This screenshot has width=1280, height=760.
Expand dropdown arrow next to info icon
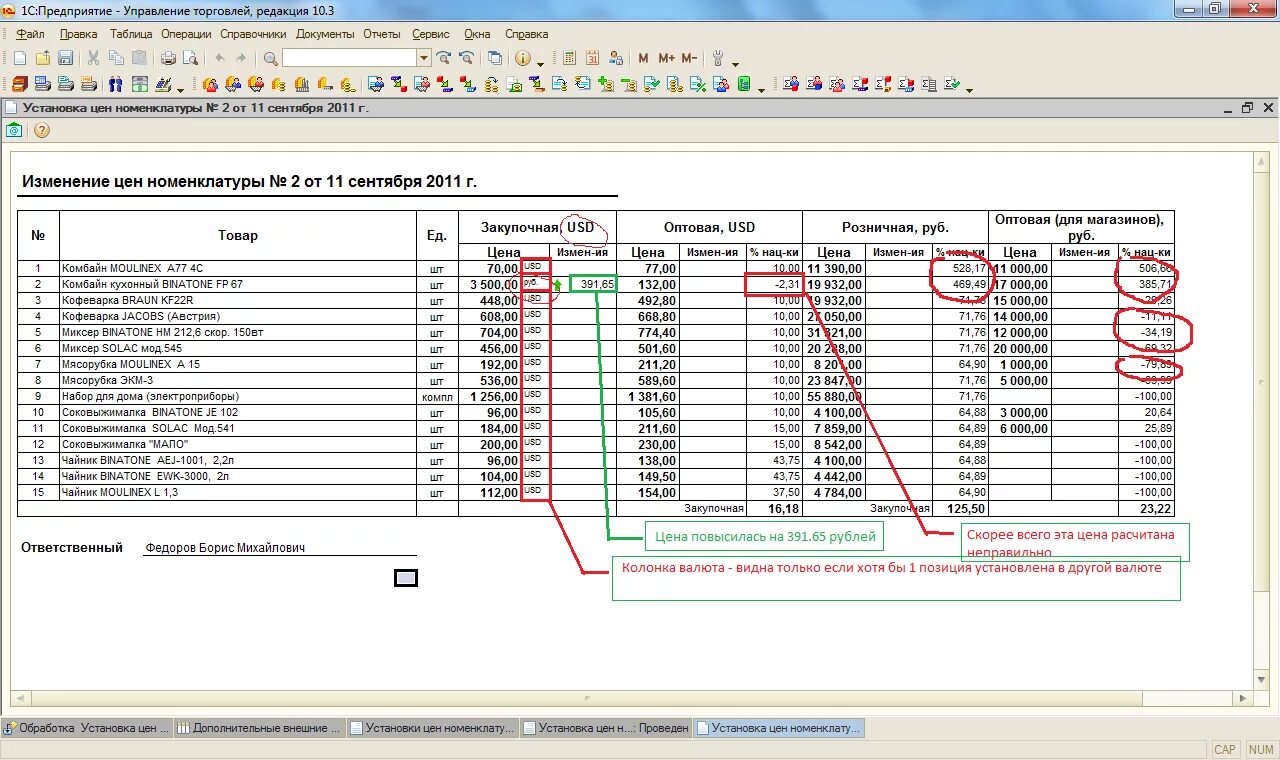[541, 63]
